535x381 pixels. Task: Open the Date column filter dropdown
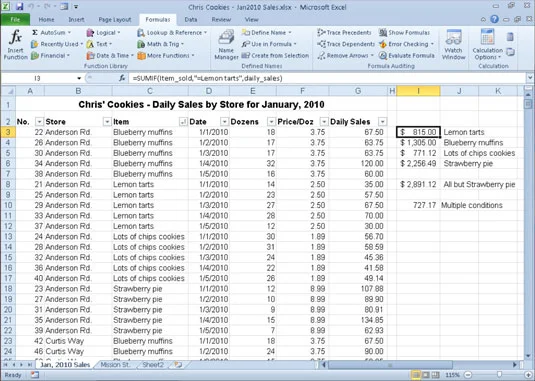coord(225,122)
